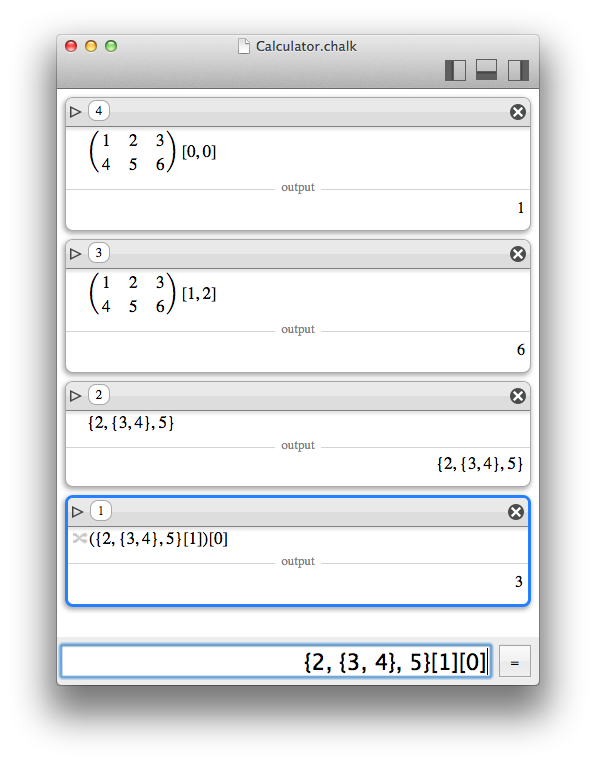Collapse computation 3 with its disclosure triangle

click(75, 254)
